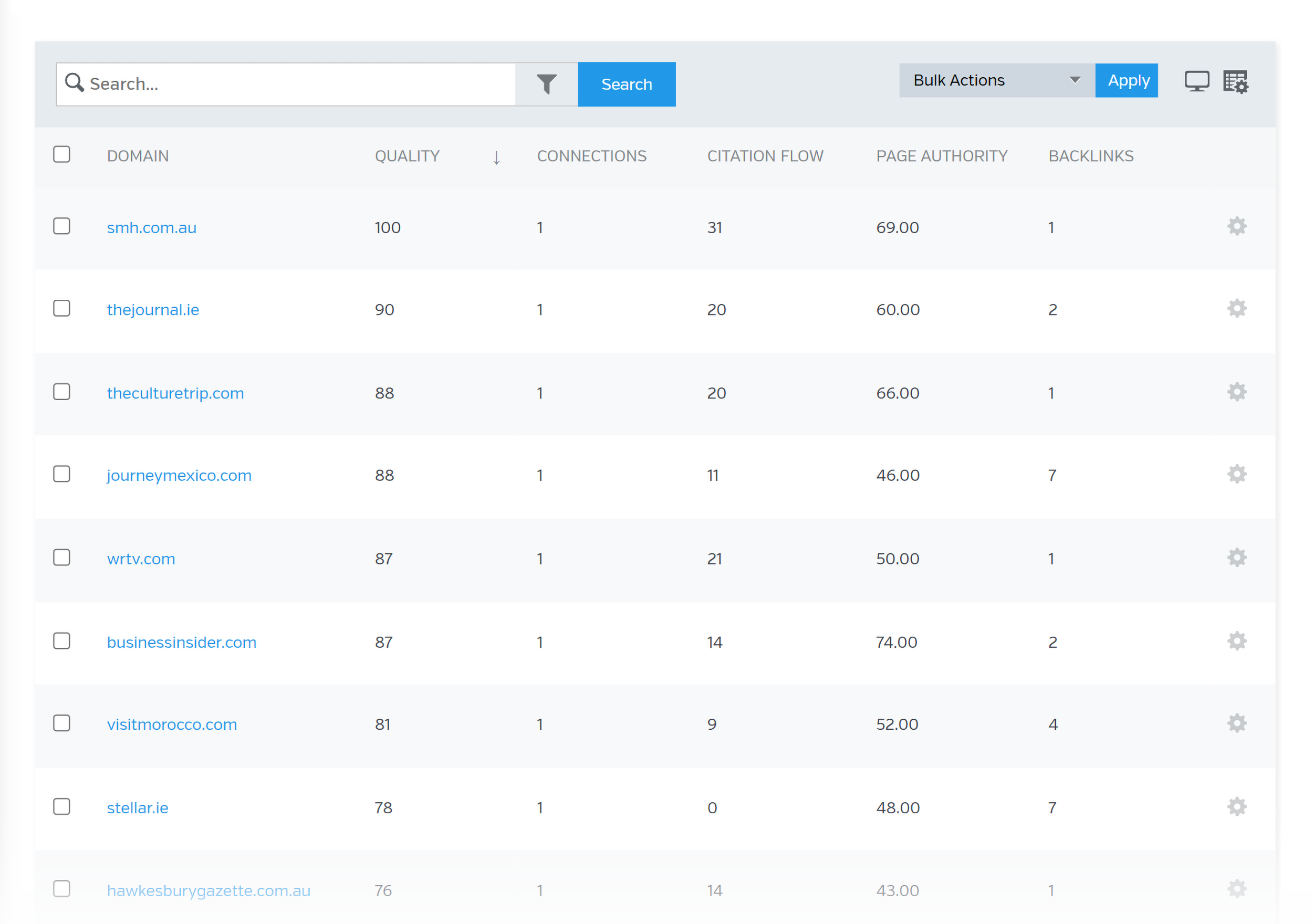Click page authority 60.00 for thejournal.ie
This screenshot has width=1313, height=924.
(899, 310)
